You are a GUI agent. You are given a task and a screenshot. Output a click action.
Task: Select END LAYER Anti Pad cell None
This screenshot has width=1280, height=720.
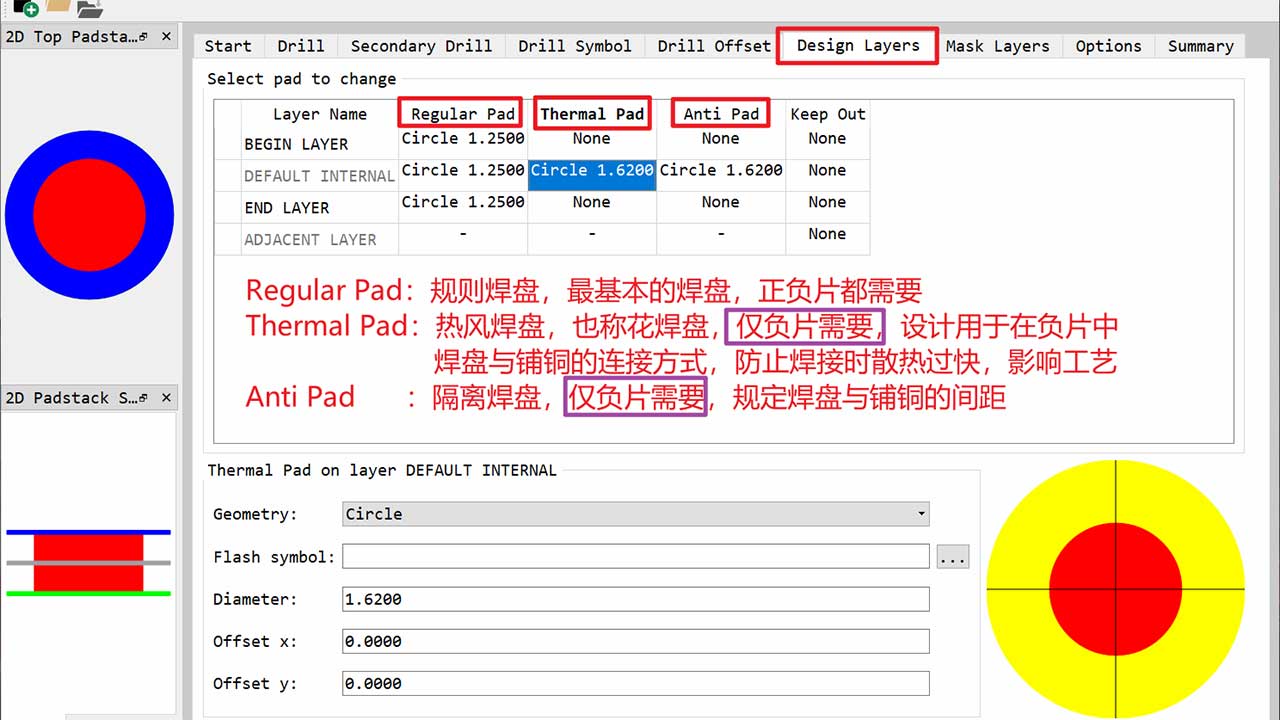click(720, 207)
